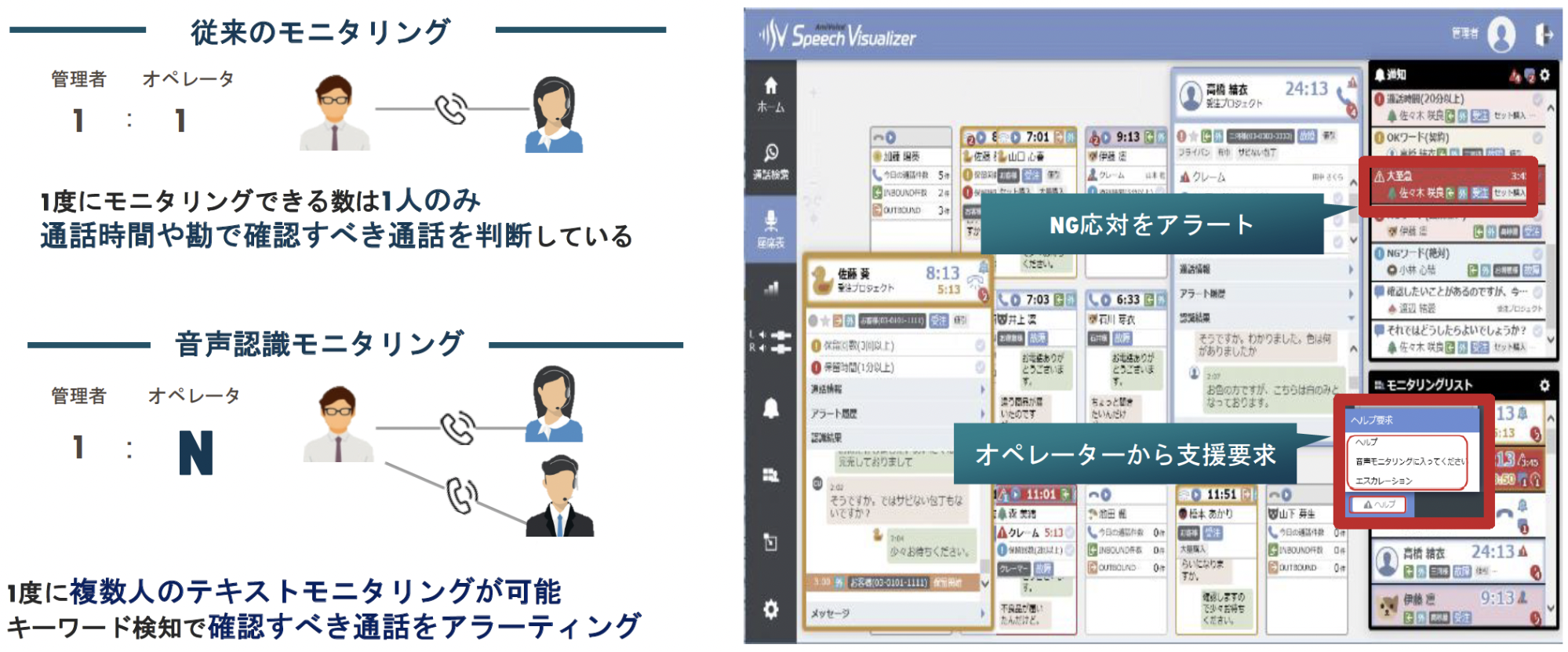1568x652 pixels.
Task: Expand メッセージ section in 佐藤 葵 panel
Action: (897, 613)
